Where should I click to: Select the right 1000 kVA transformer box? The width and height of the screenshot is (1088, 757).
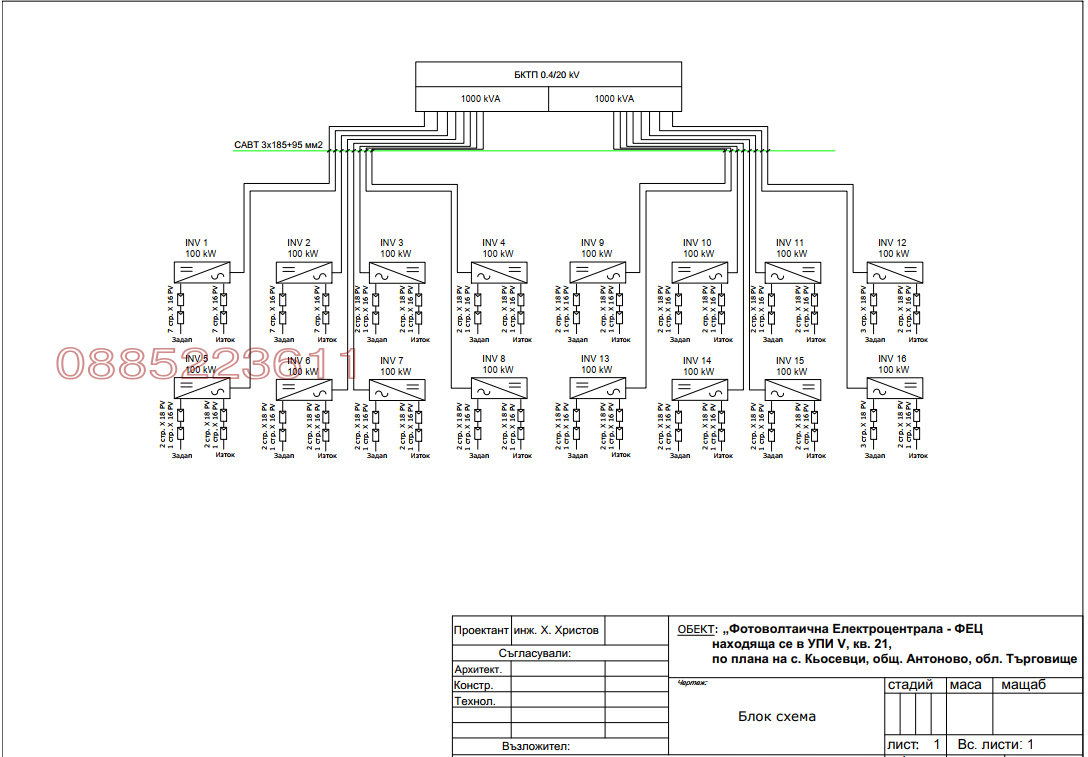click(616, 99)
